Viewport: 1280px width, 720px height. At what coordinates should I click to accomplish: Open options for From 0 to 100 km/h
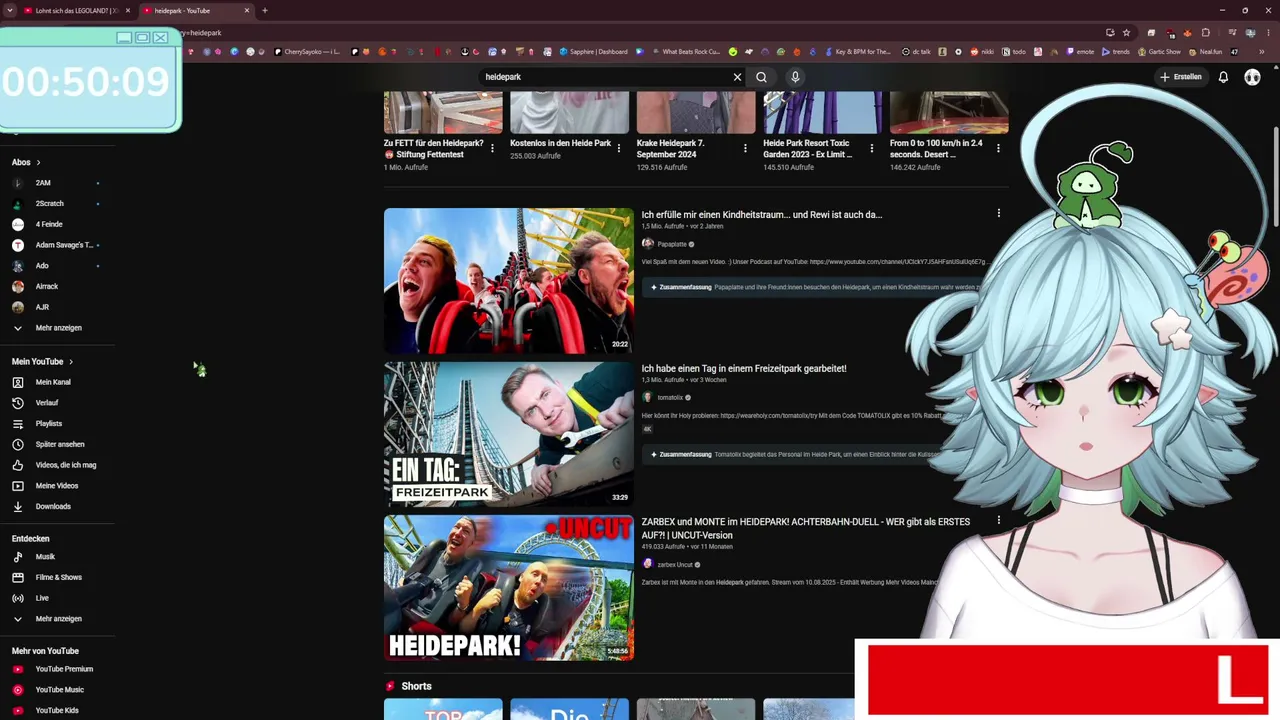[x=998, y=149]
